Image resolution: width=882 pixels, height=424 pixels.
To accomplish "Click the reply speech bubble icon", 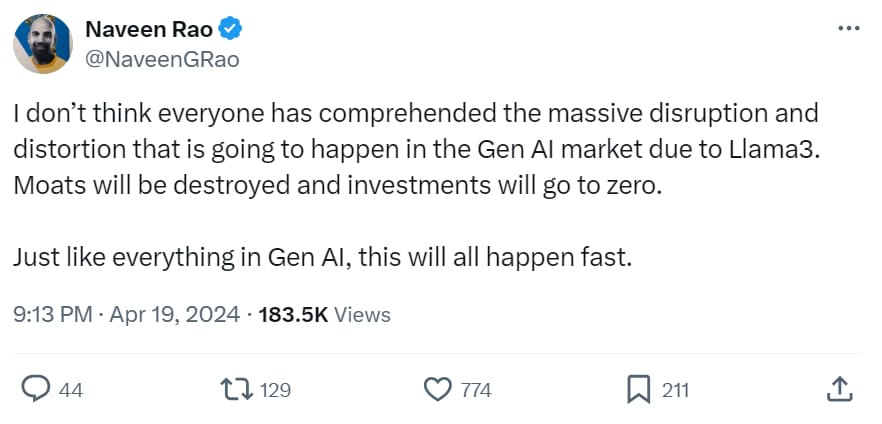I will point(36,389).
